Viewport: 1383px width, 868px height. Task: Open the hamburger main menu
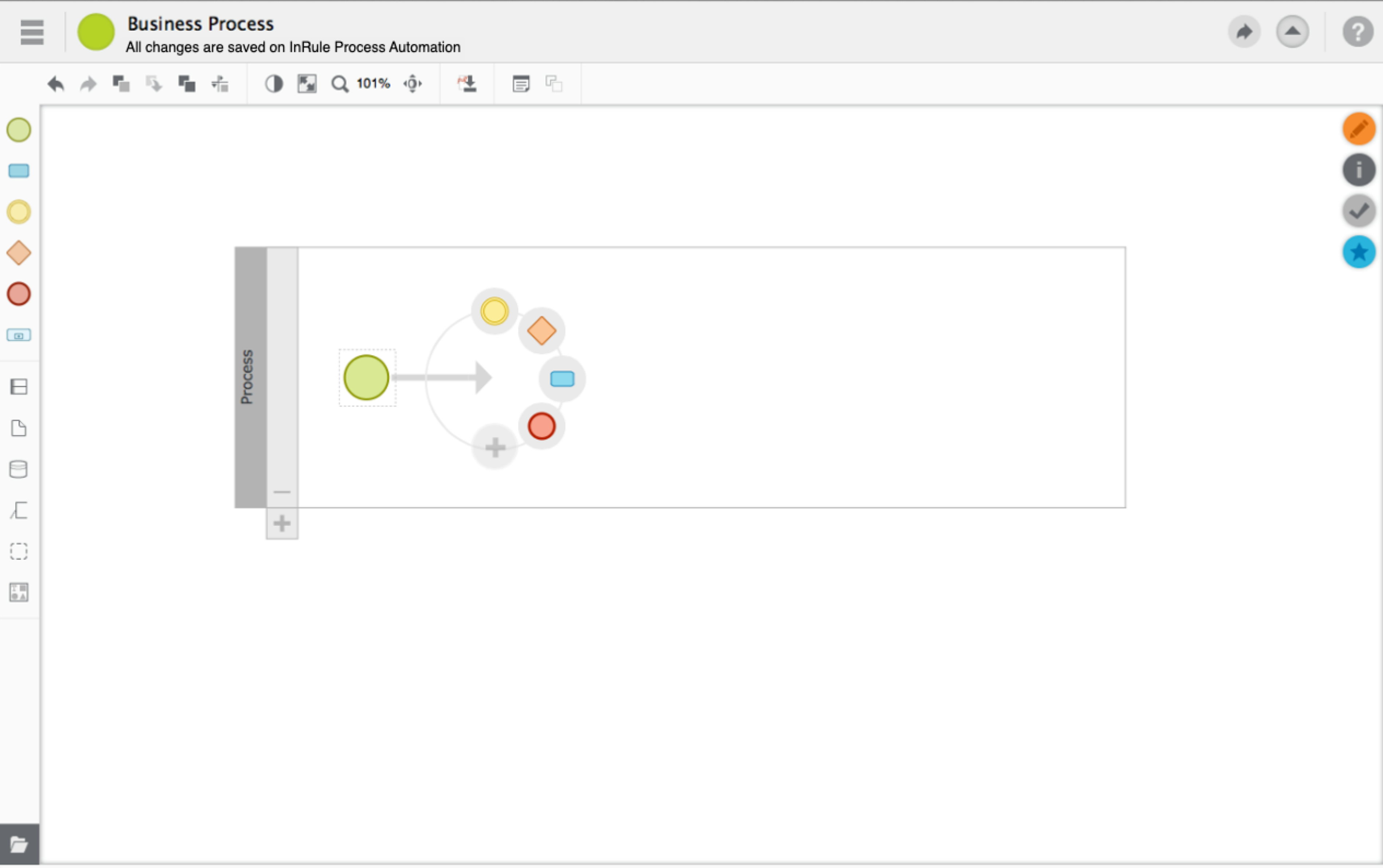point(32,32)
